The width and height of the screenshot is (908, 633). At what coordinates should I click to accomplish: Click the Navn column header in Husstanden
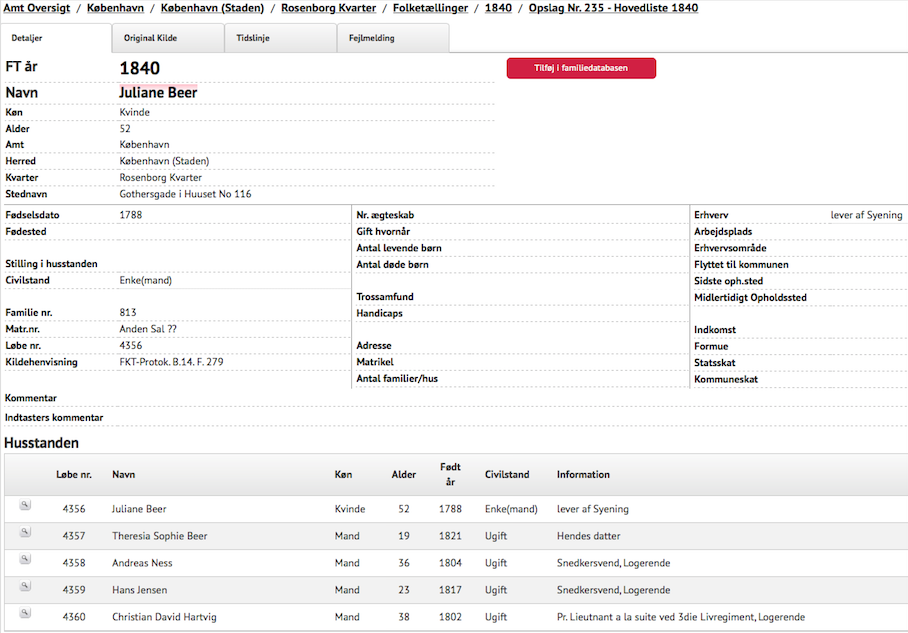click(x=123, y=475)
